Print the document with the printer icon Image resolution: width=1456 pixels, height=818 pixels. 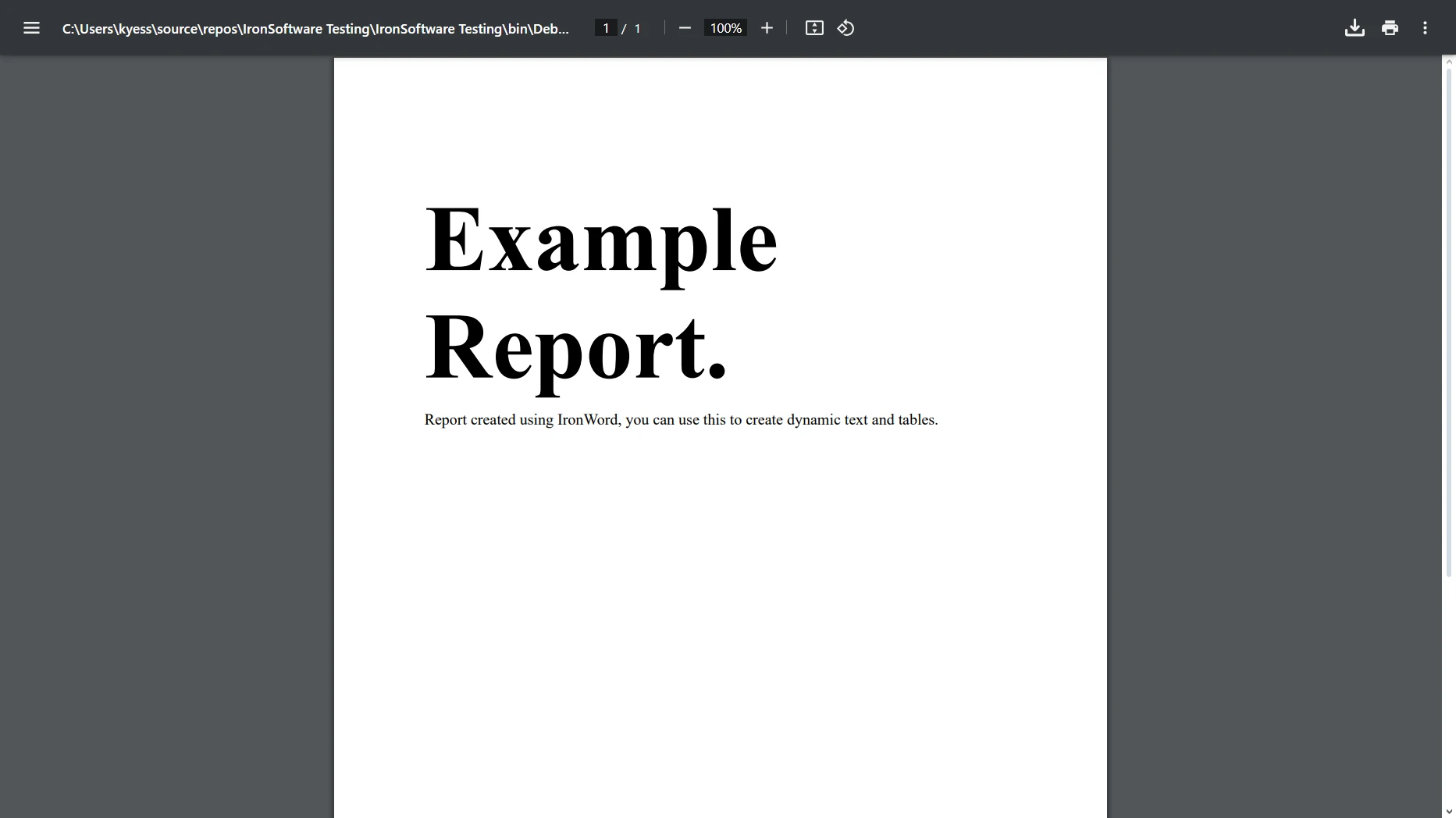tap(1390, 28)
